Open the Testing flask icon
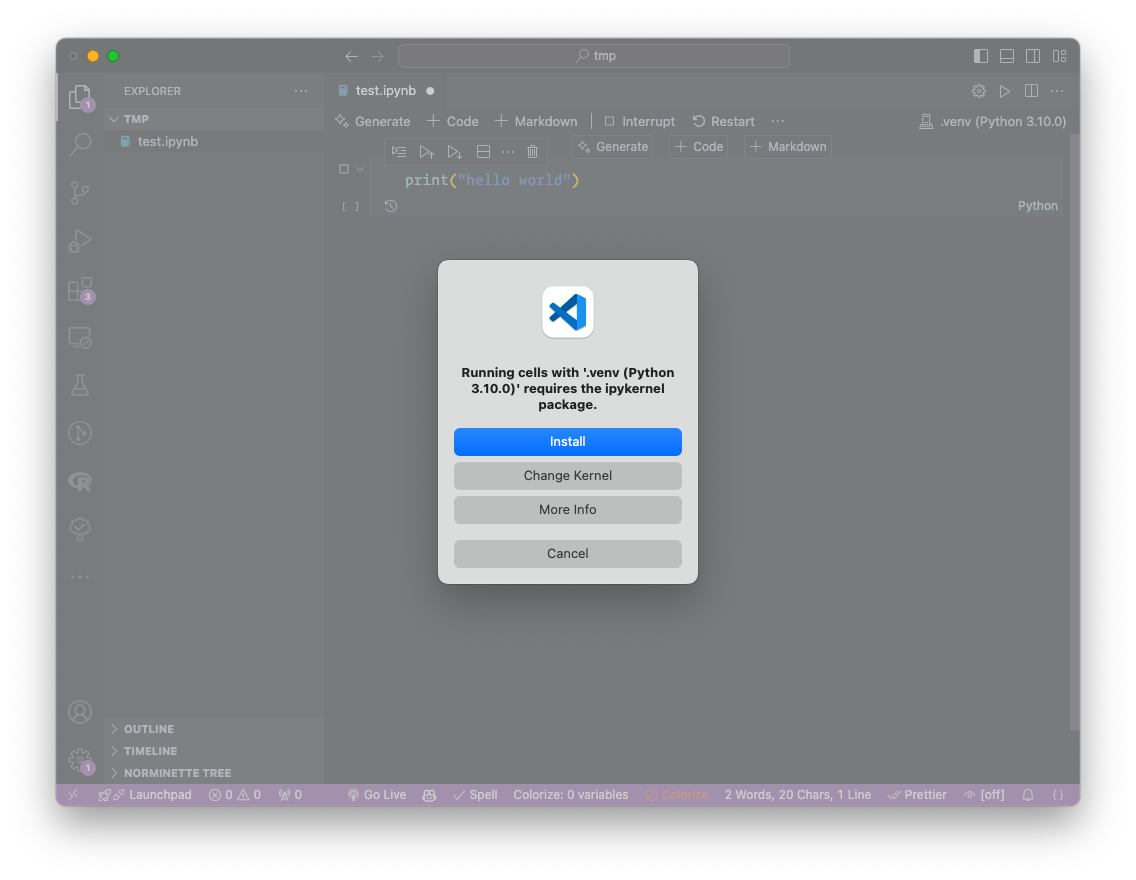This screenshot has width=1136, height=880. (x=80, y=385)
